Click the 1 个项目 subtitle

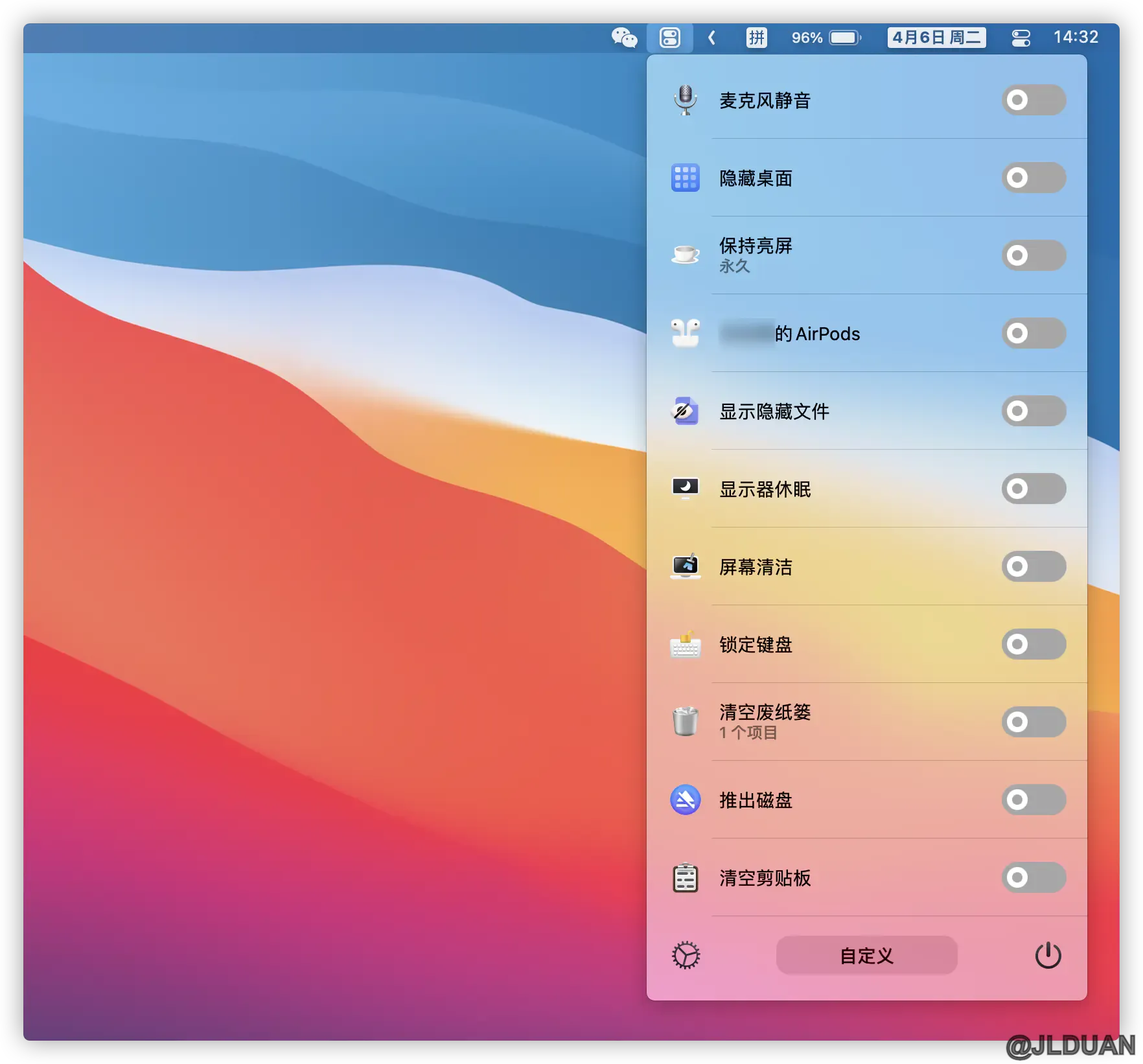pyautogui.click(x=748, y=732)
